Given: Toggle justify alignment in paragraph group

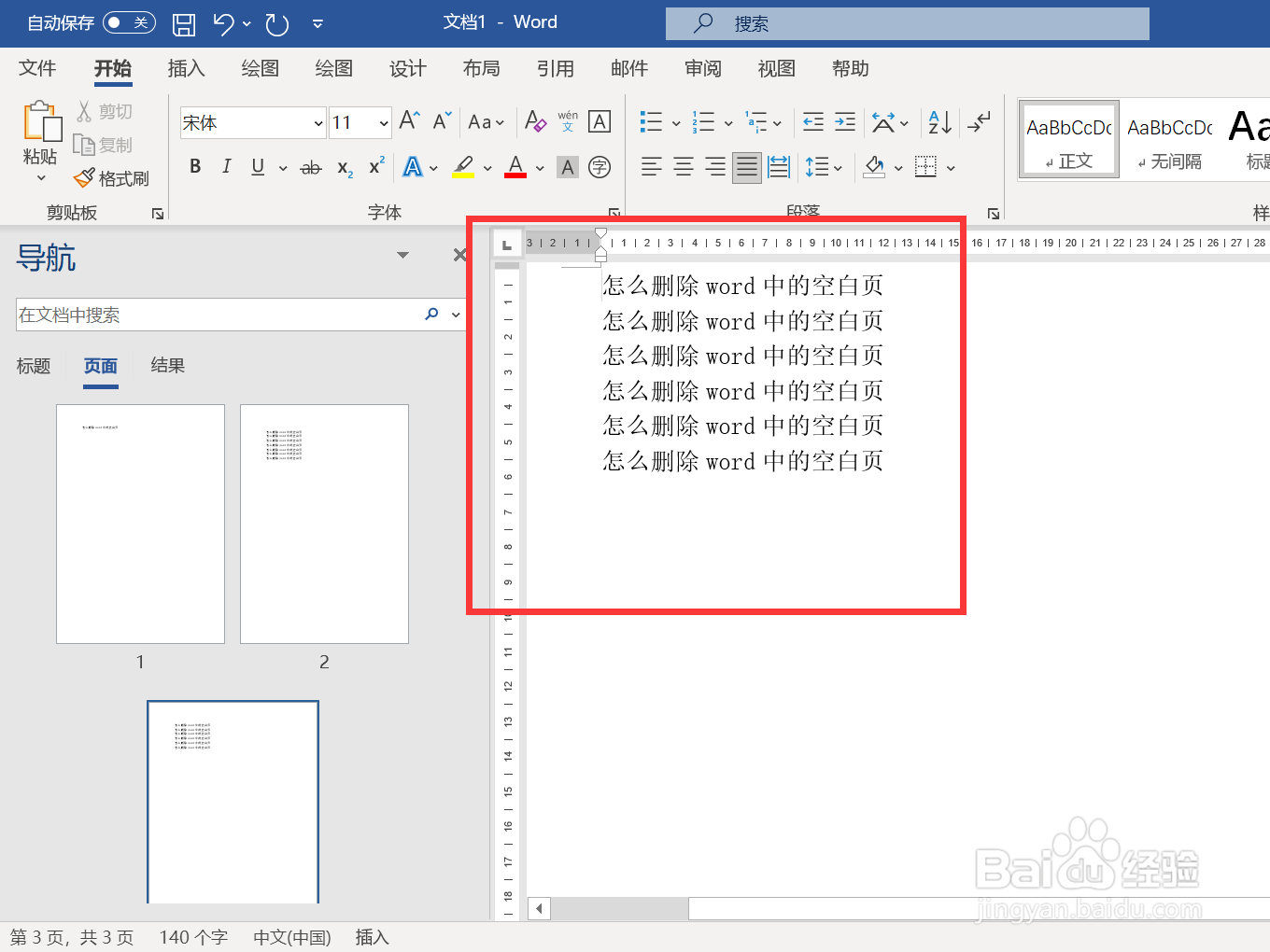Looking at the screenshot, I should (x=746, y=166).
